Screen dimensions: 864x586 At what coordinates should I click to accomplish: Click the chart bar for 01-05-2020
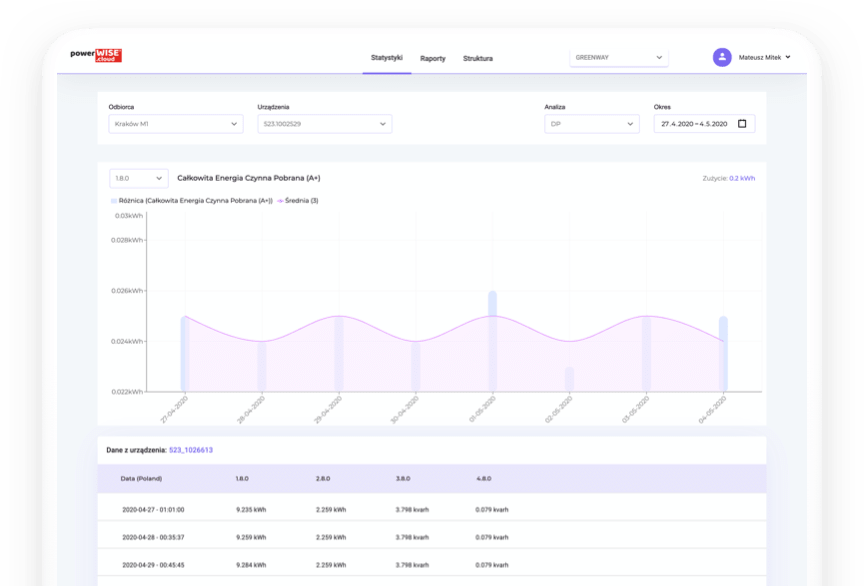[493, 341]
